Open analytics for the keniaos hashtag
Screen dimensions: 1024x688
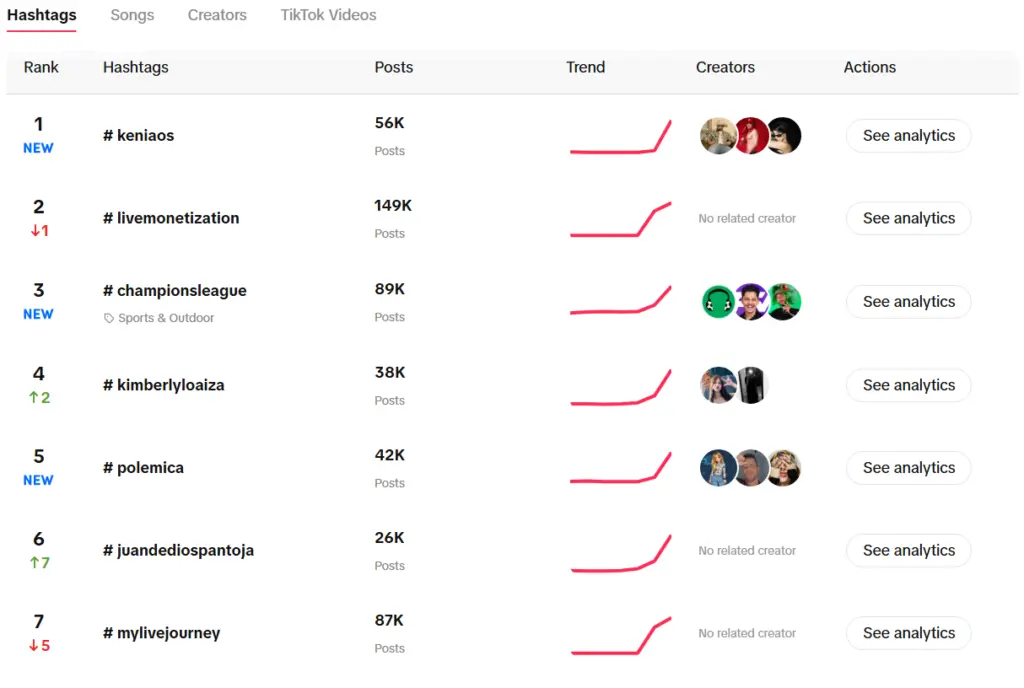907,135
